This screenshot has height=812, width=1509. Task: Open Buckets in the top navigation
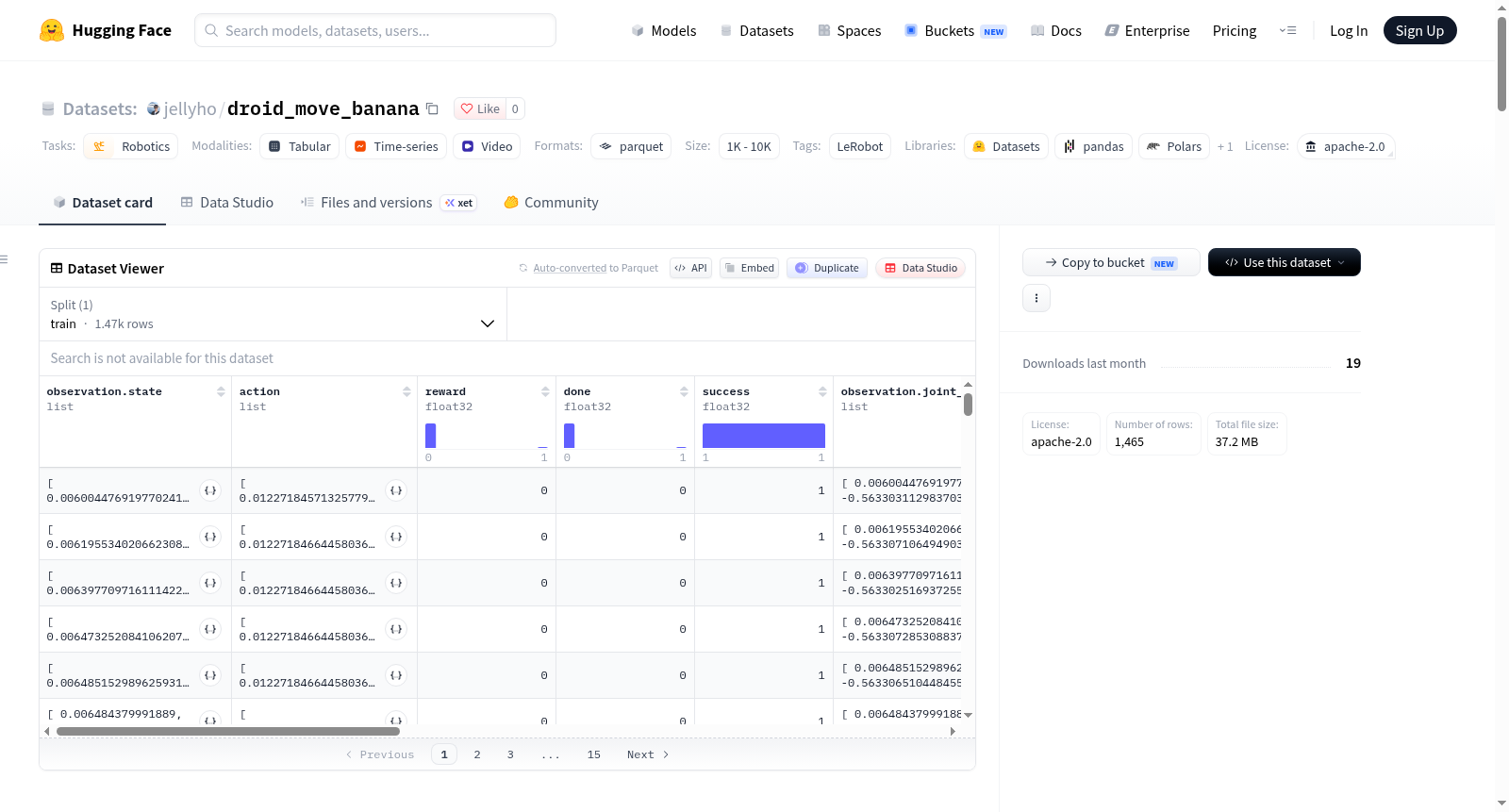pyautogui.click(x=955, y=31)
